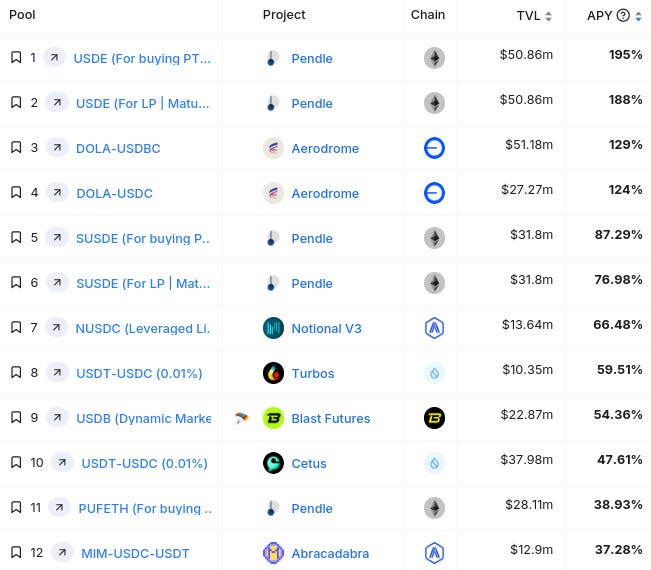Open the Notional V3 project link
651x570 pixels.
click(x=326, y=328)
